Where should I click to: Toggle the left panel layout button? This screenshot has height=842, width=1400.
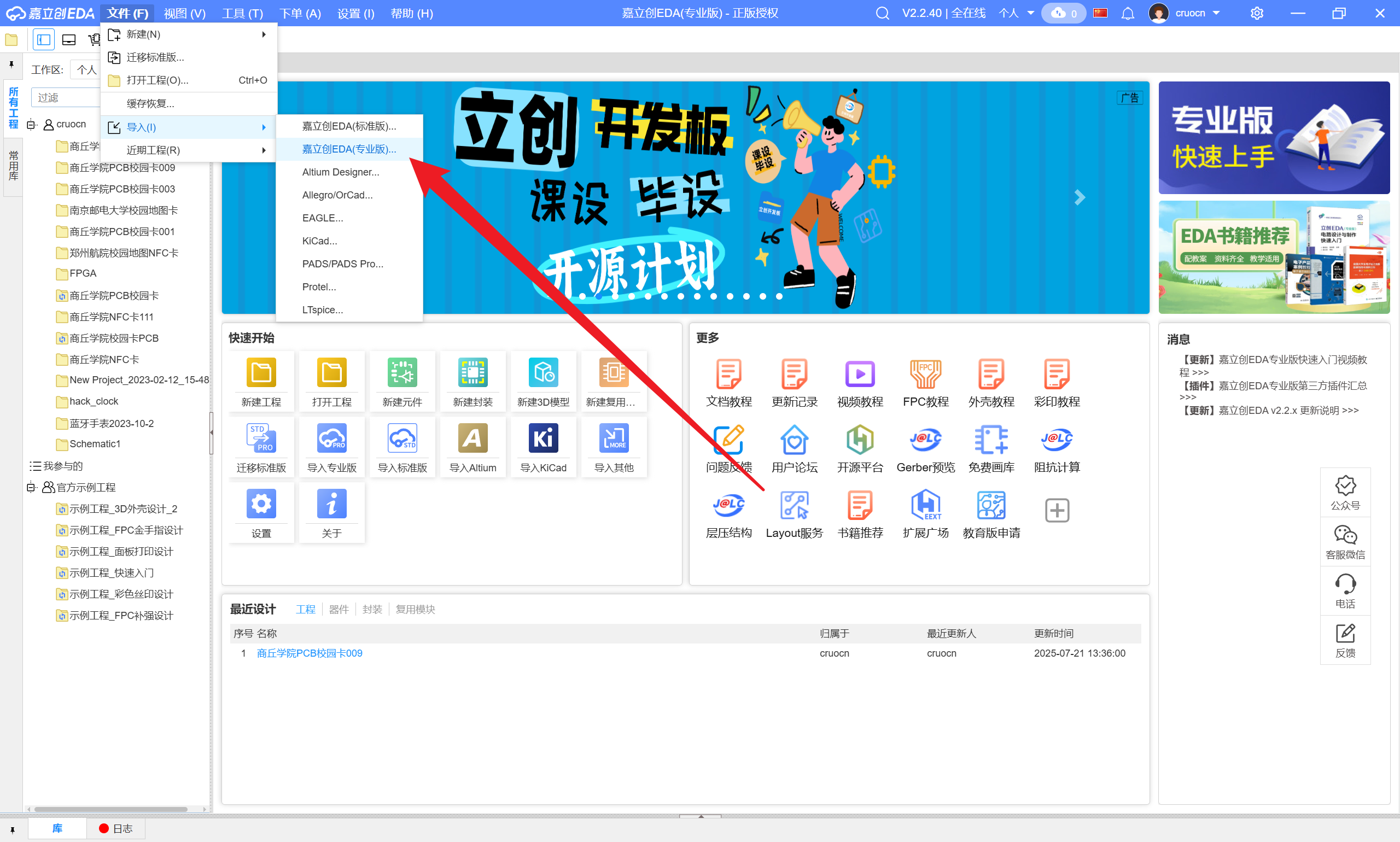(44, 40)
